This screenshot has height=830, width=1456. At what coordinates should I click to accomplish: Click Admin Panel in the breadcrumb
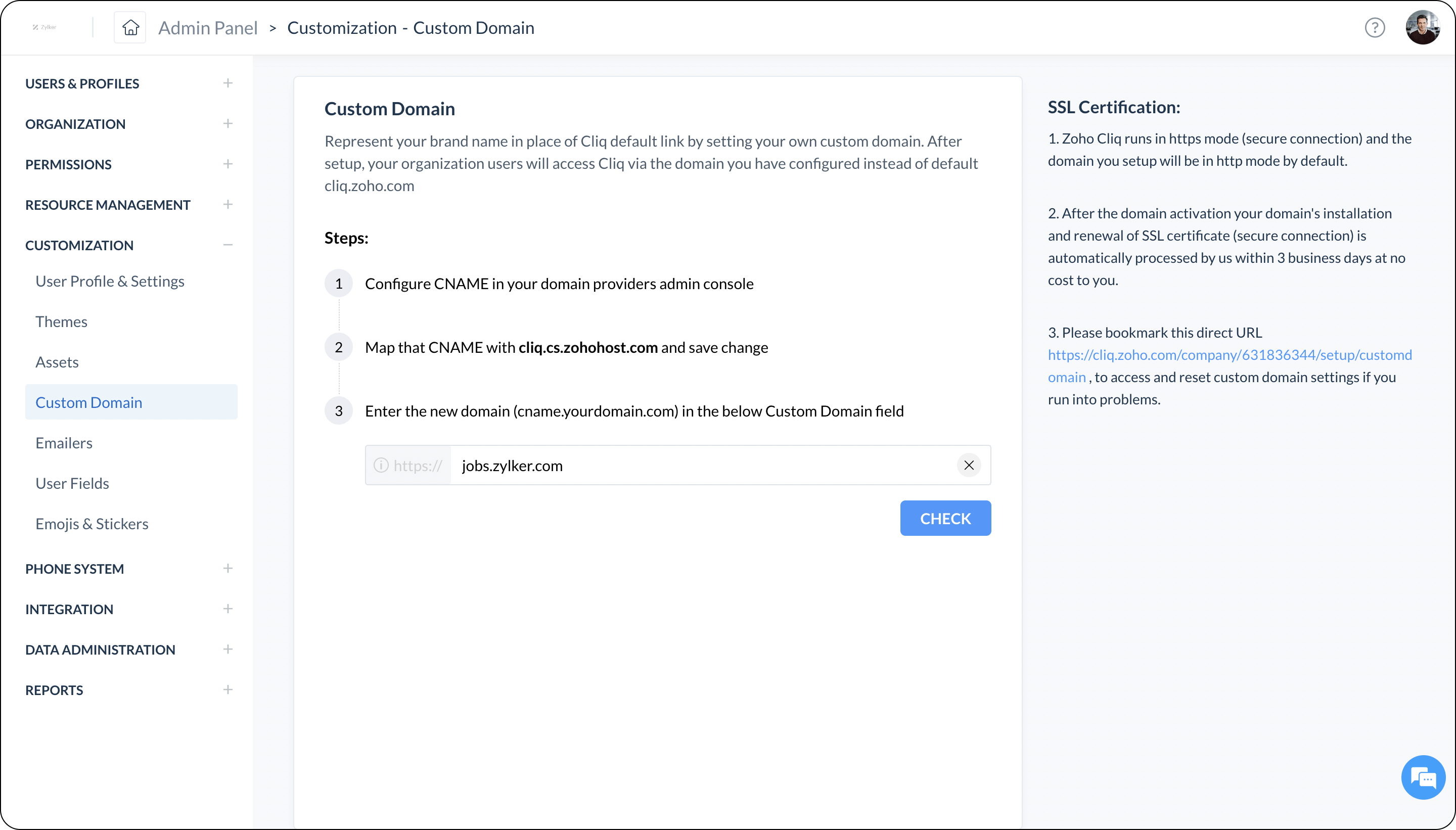pos(208,27)
